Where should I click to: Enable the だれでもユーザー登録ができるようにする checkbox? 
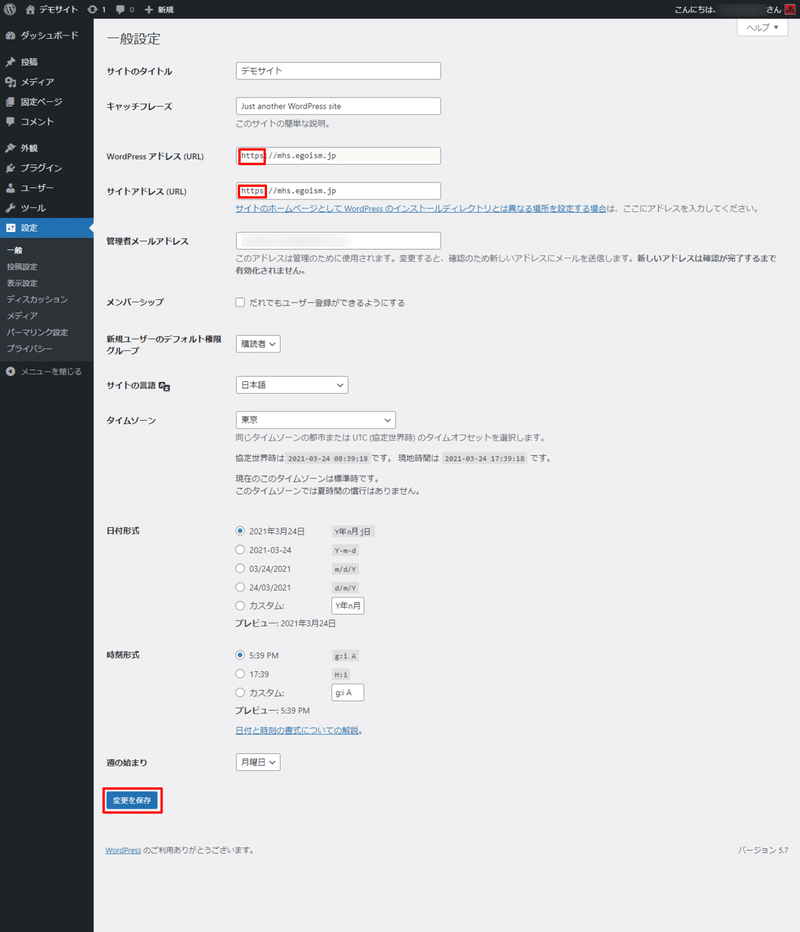(x=240, y=302)
